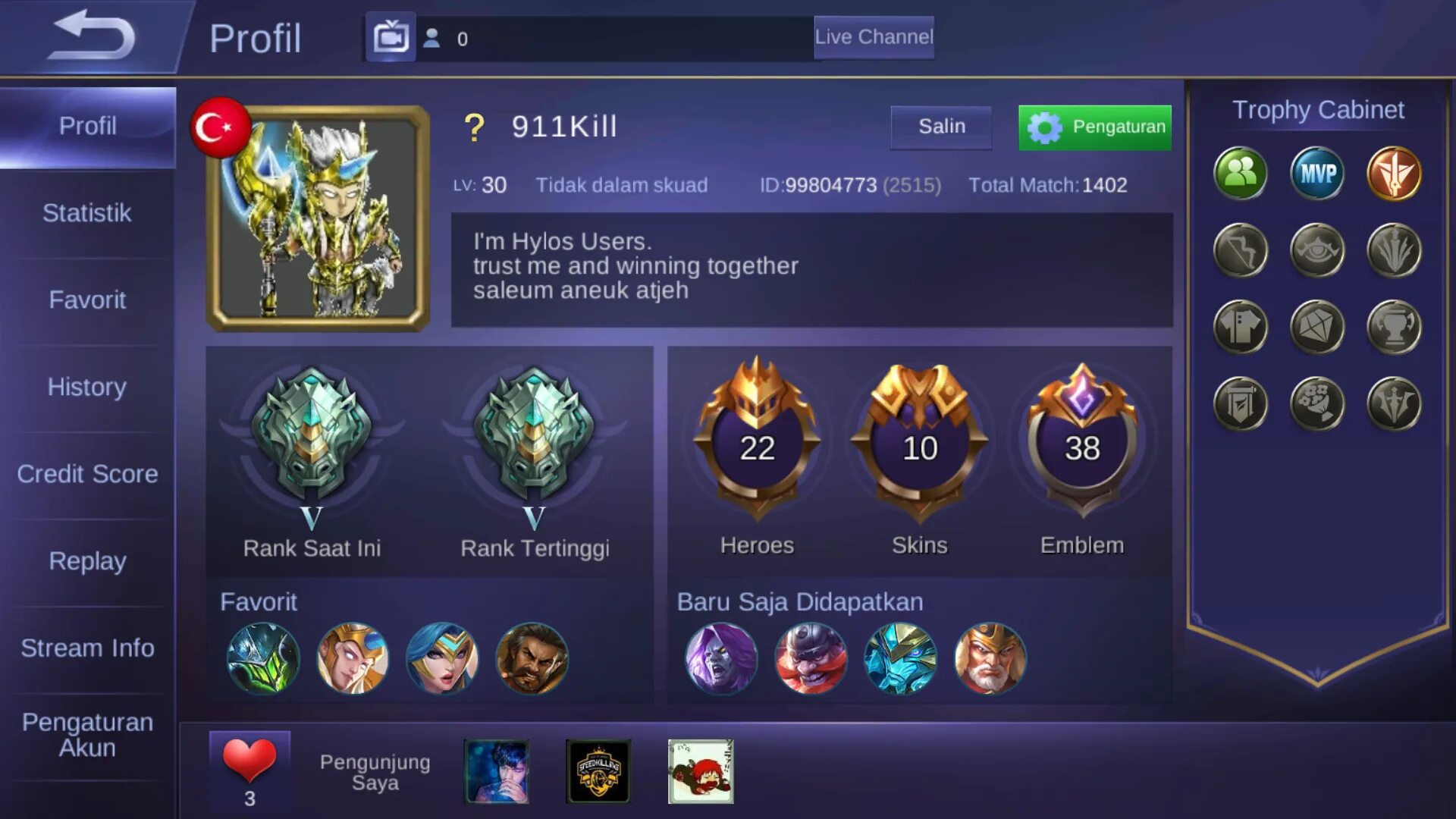Open the Replay section
The image size is (1456, 819).
click(x=87, y=561)
